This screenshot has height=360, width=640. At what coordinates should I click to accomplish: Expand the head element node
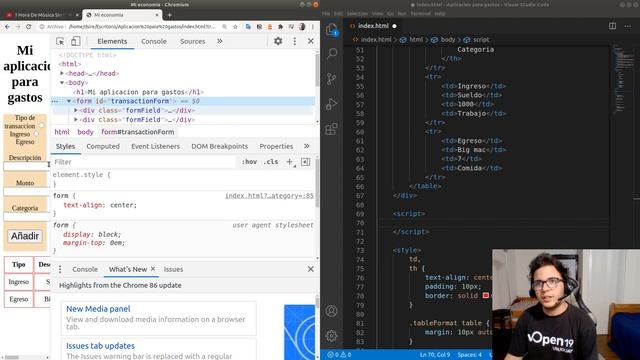[62, 73]
